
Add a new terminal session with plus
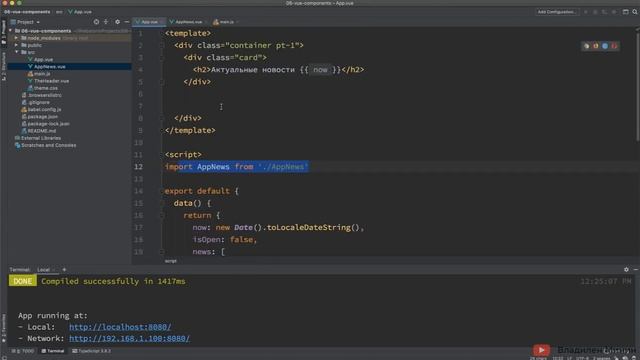(x=64, y=270)
